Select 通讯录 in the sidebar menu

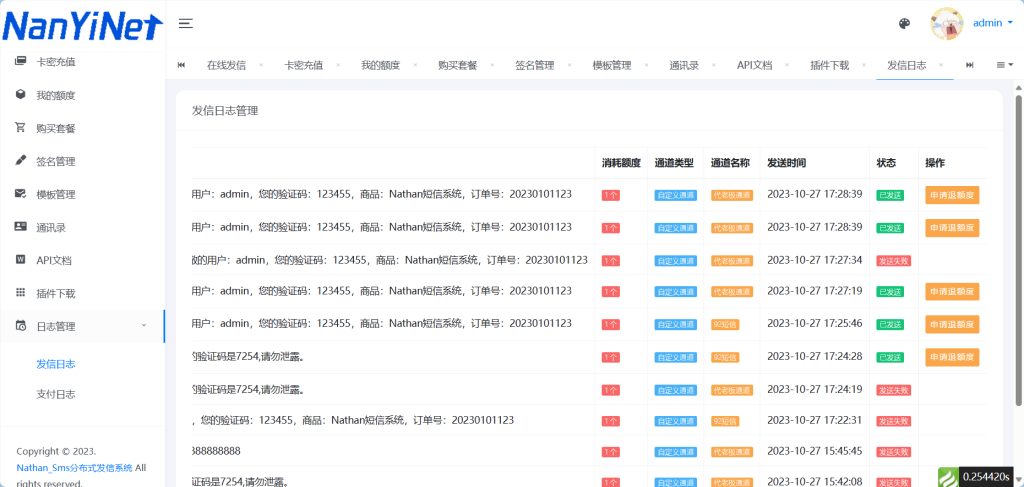pos(50,227)
